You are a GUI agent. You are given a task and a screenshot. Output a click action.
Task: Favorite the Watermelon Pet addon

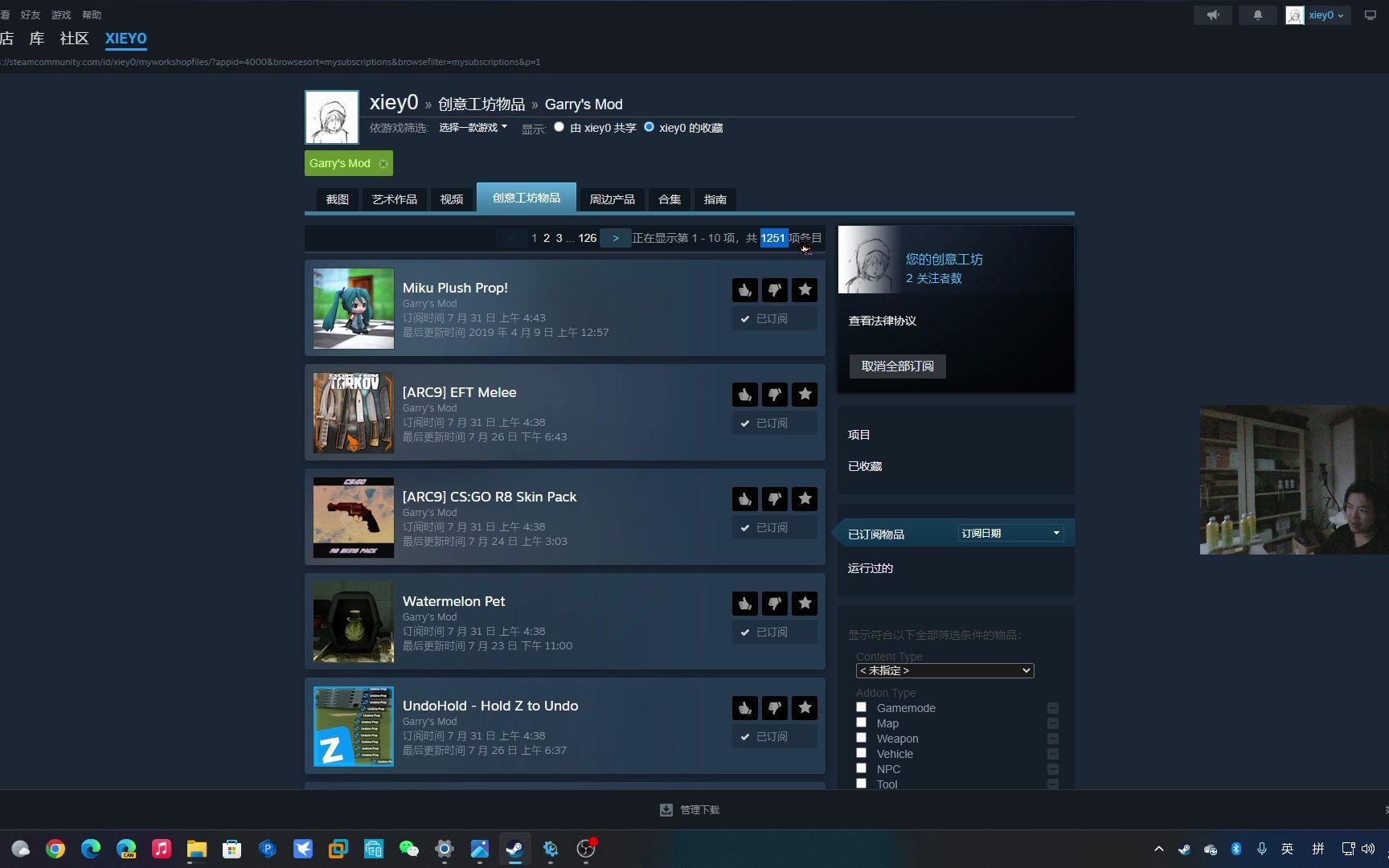[x=804, y=604]
